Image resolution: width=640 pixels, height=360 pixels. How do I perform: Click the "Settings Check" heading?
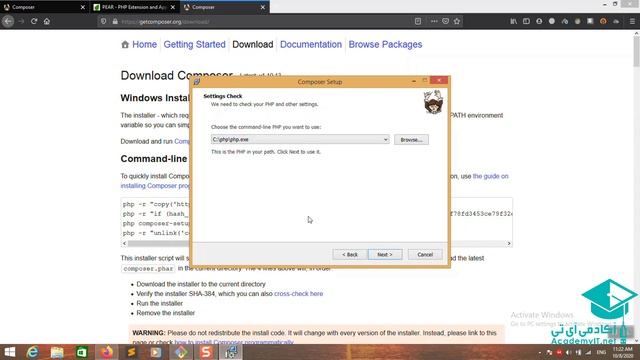click(x=222, y=96)
